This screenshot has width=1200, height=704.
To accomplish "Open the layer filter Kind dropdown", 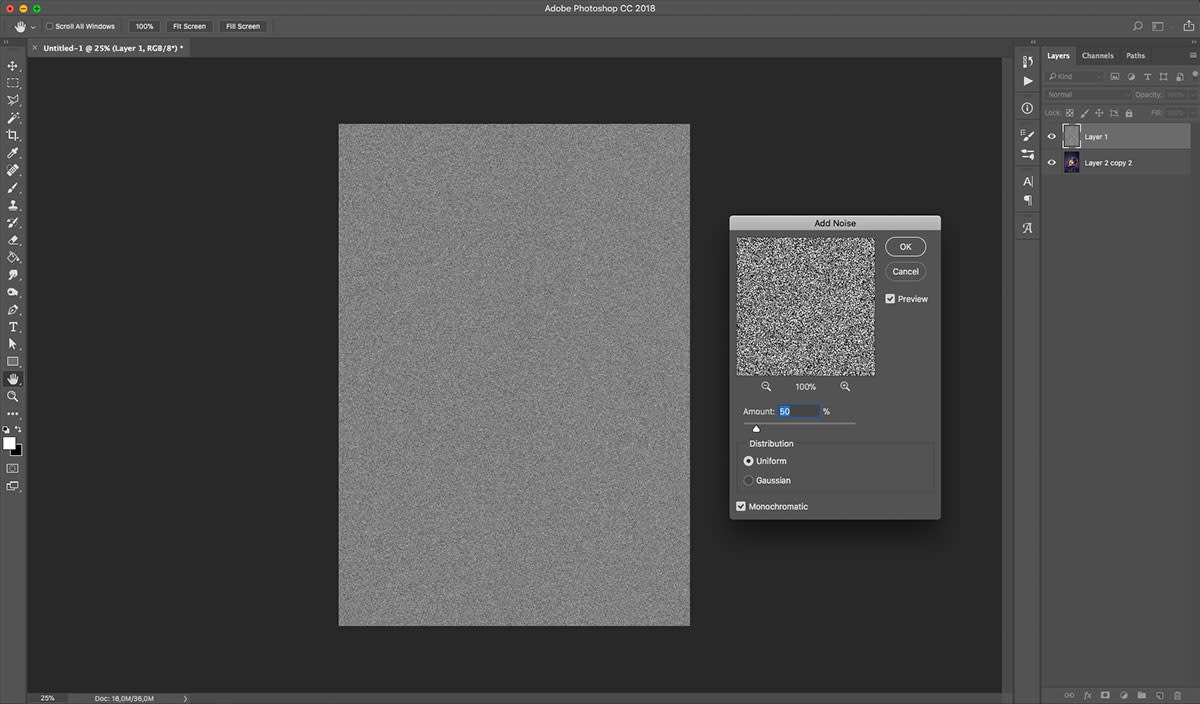I will coord(1075,77).
